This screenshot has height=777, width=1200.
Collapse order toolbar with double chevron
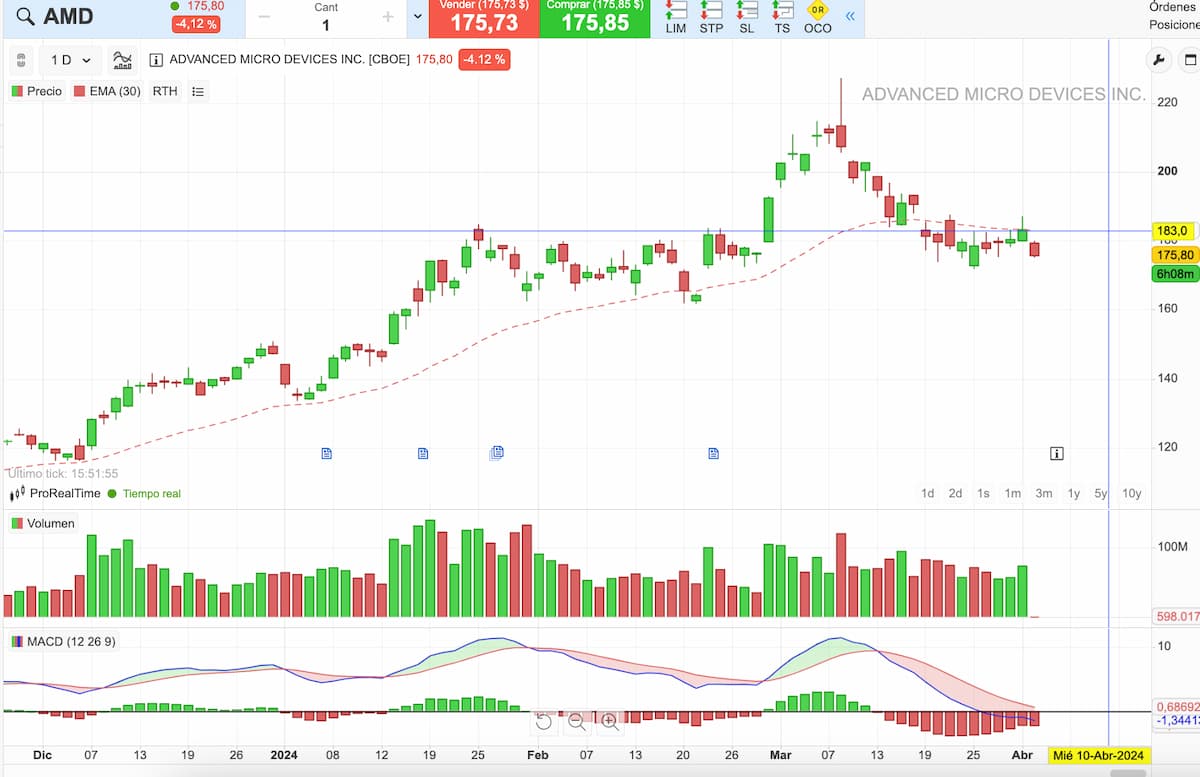tap(850, 17)
